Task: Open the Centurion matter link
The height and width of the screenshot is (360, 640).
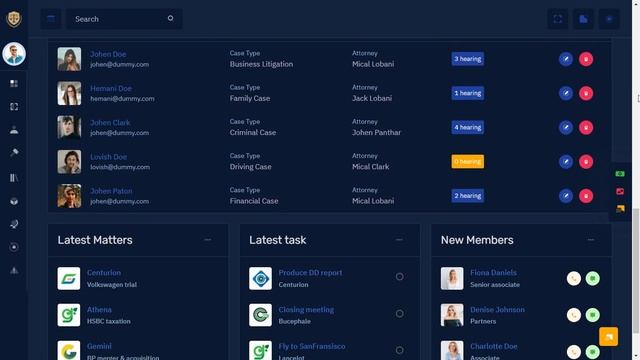Action: 104,273
